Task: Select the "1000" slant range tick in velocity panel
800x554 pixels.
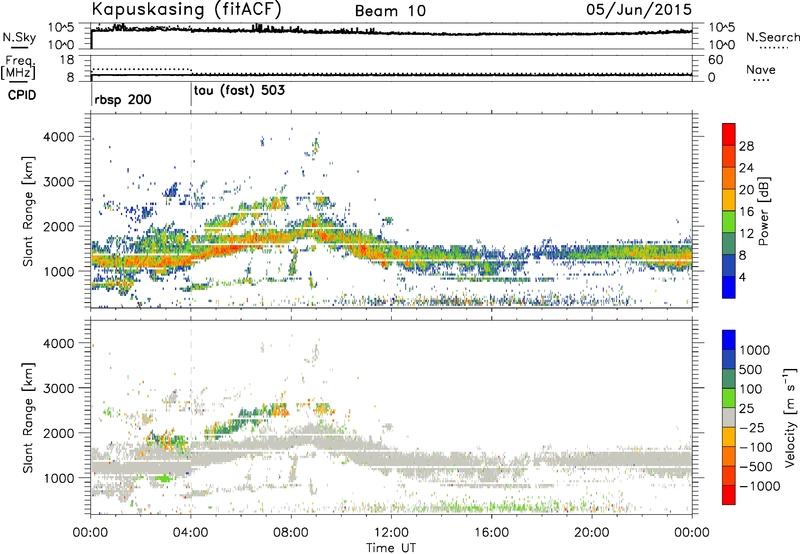Action: (x=59, y=478)
